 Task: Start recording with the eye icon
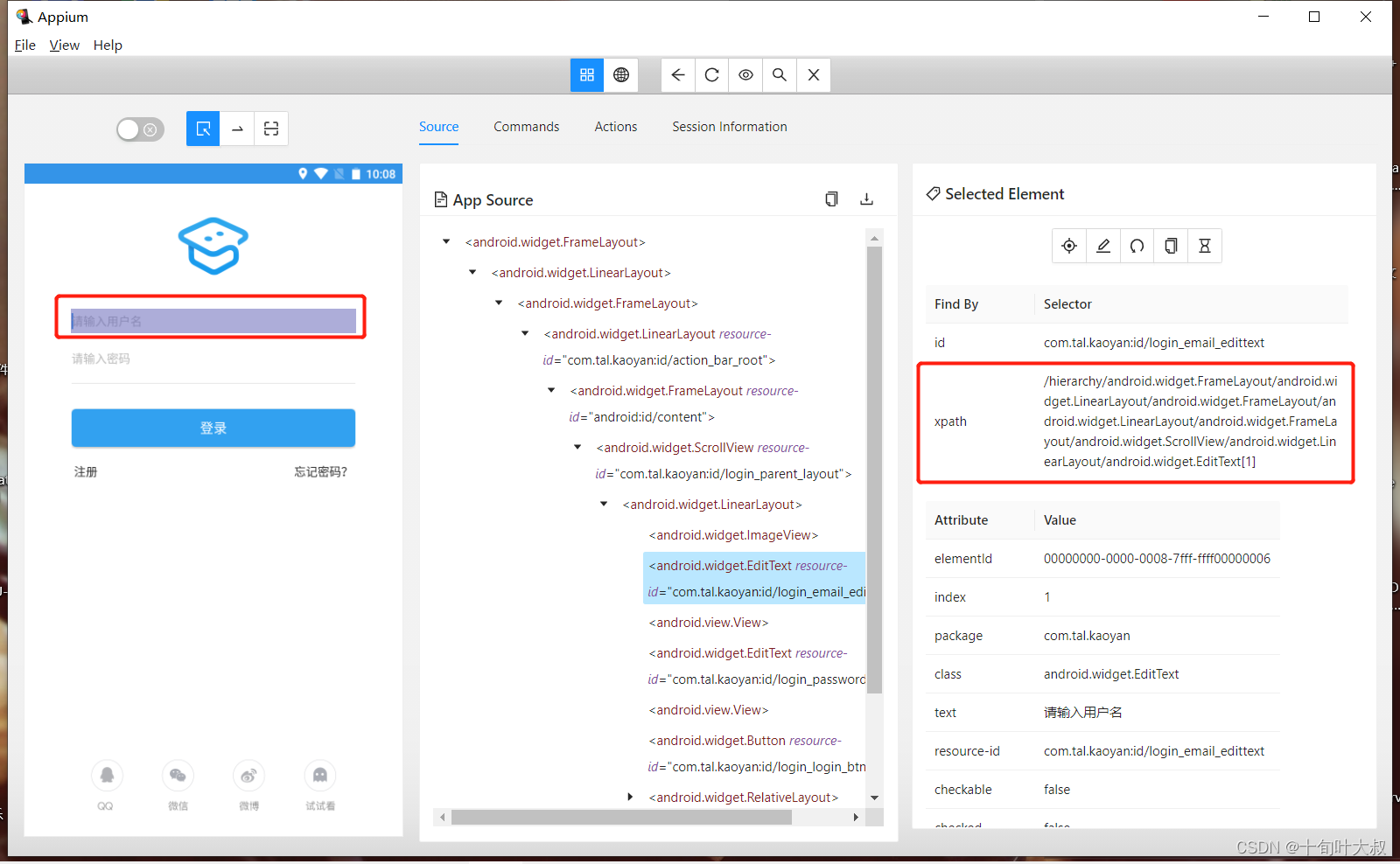point(745,75)
